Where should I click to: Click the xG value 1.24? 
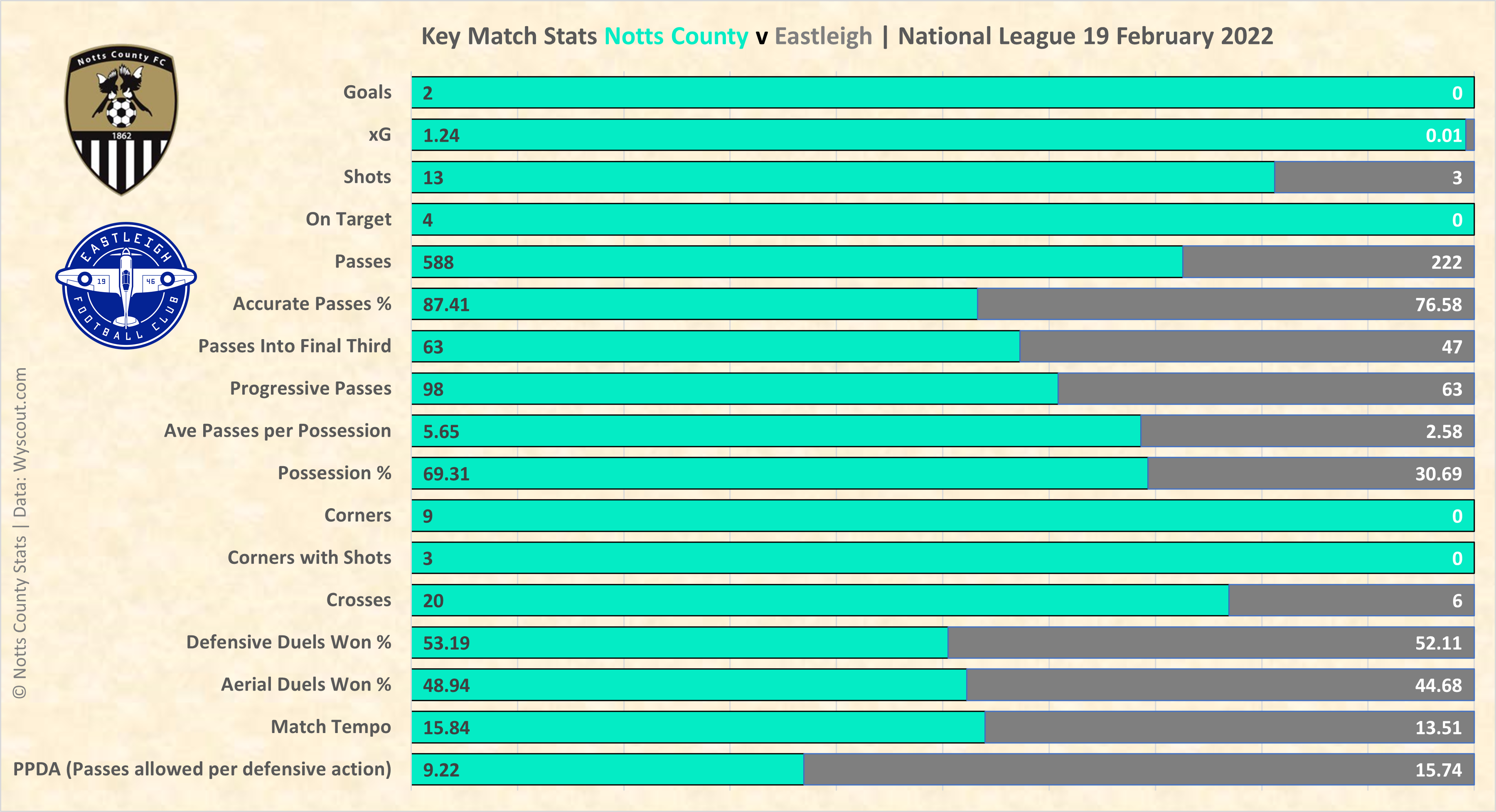point(441,135)
